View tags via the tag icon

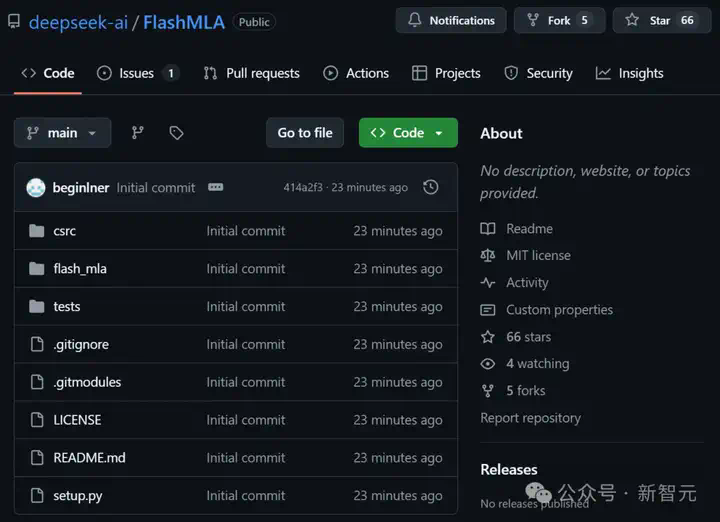coord(176,133)
